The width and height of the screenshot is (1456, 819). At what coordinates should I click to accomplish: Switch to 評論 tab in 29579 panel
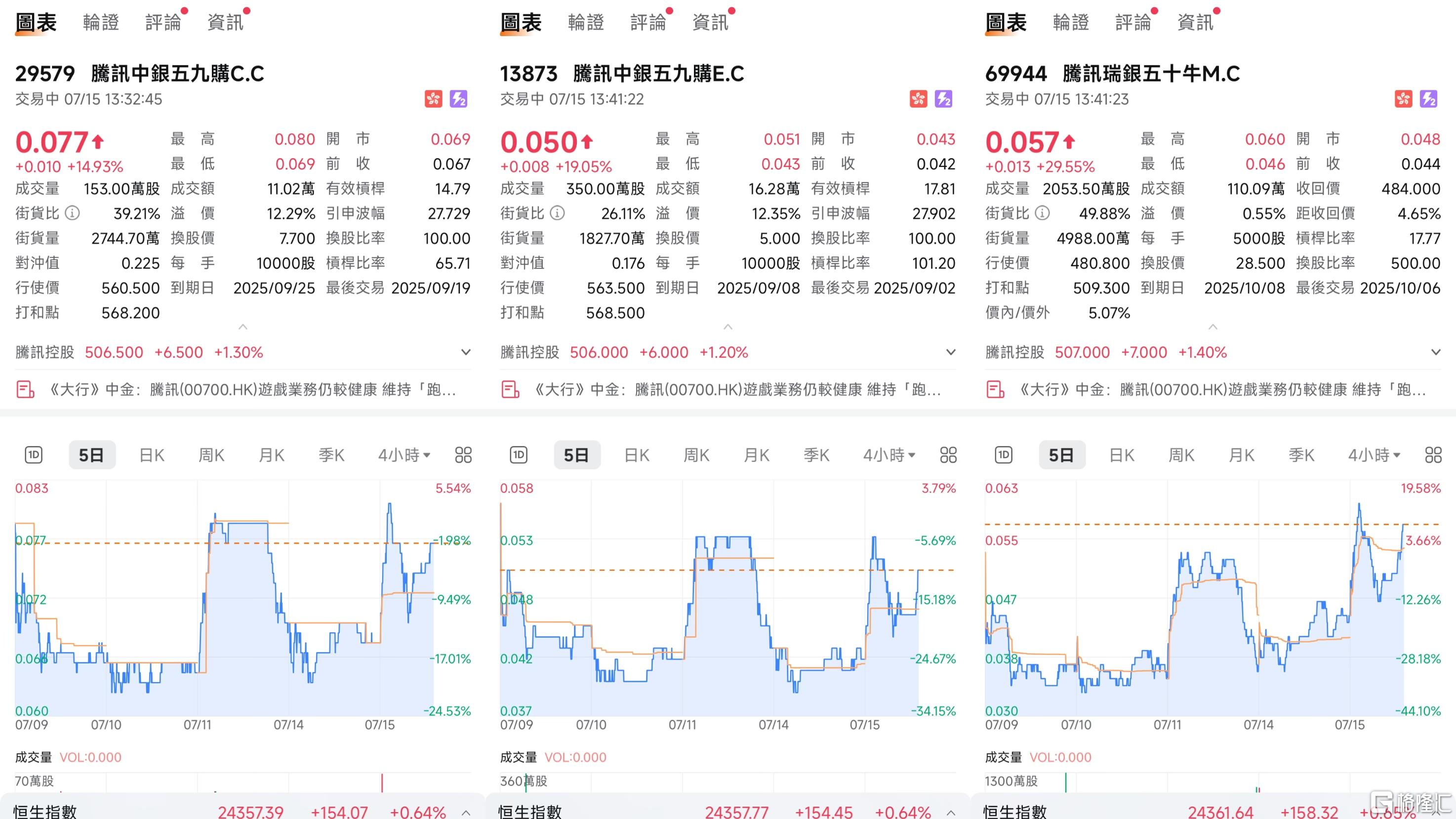(163, 23)
